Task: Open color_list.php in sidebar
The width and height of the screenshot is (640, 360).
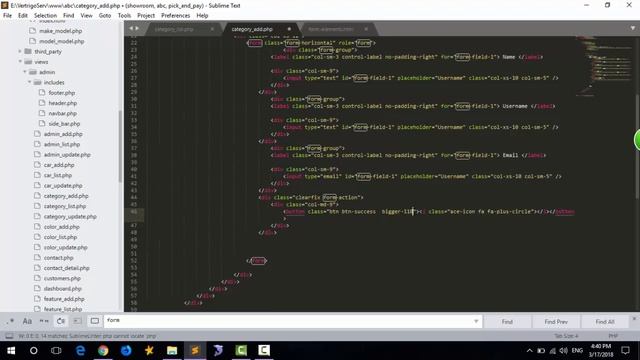Action: [x=60, y=237]
